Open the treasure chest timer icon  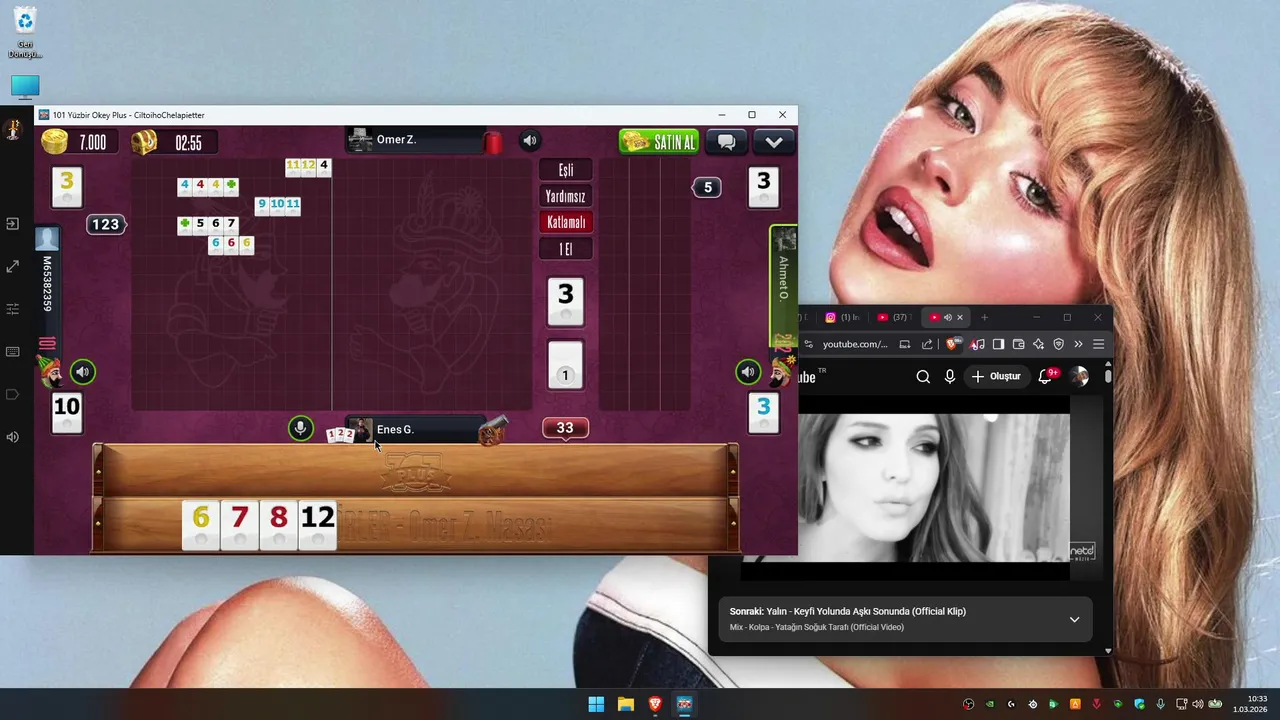point(145,142)
